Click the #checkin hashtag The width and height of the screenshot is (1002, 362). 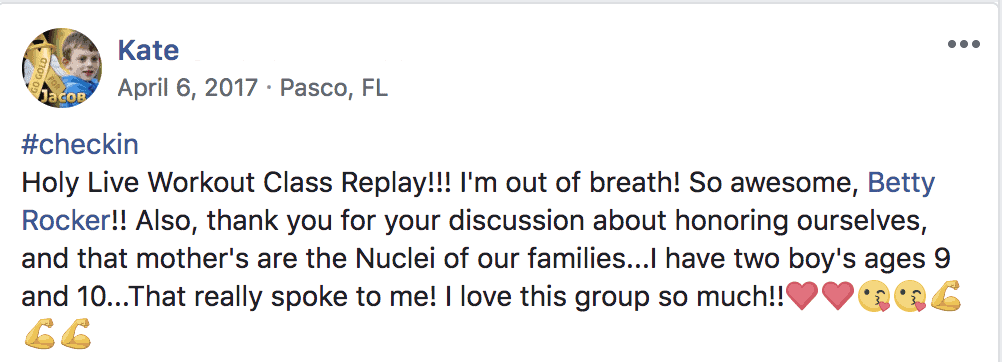80,146
